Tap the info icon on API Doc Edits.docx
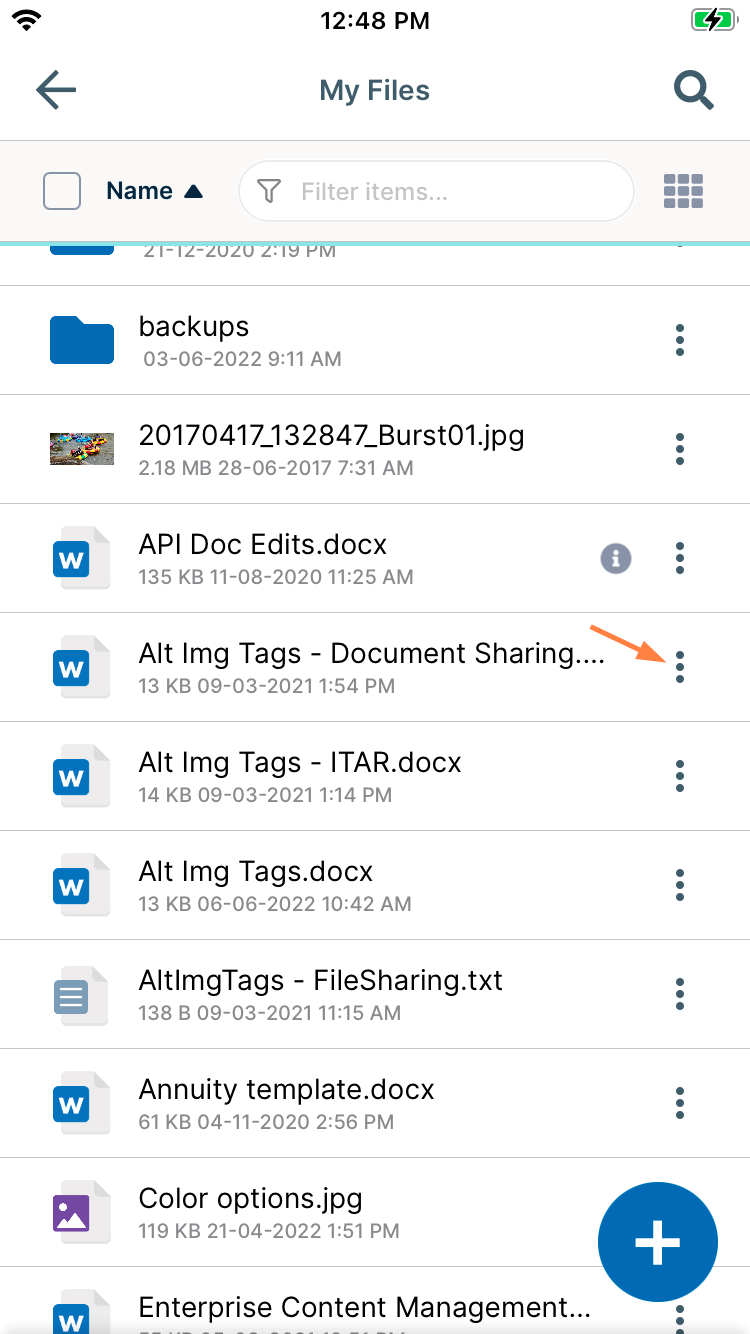The image size is (750, 1334). pos(616,558)
